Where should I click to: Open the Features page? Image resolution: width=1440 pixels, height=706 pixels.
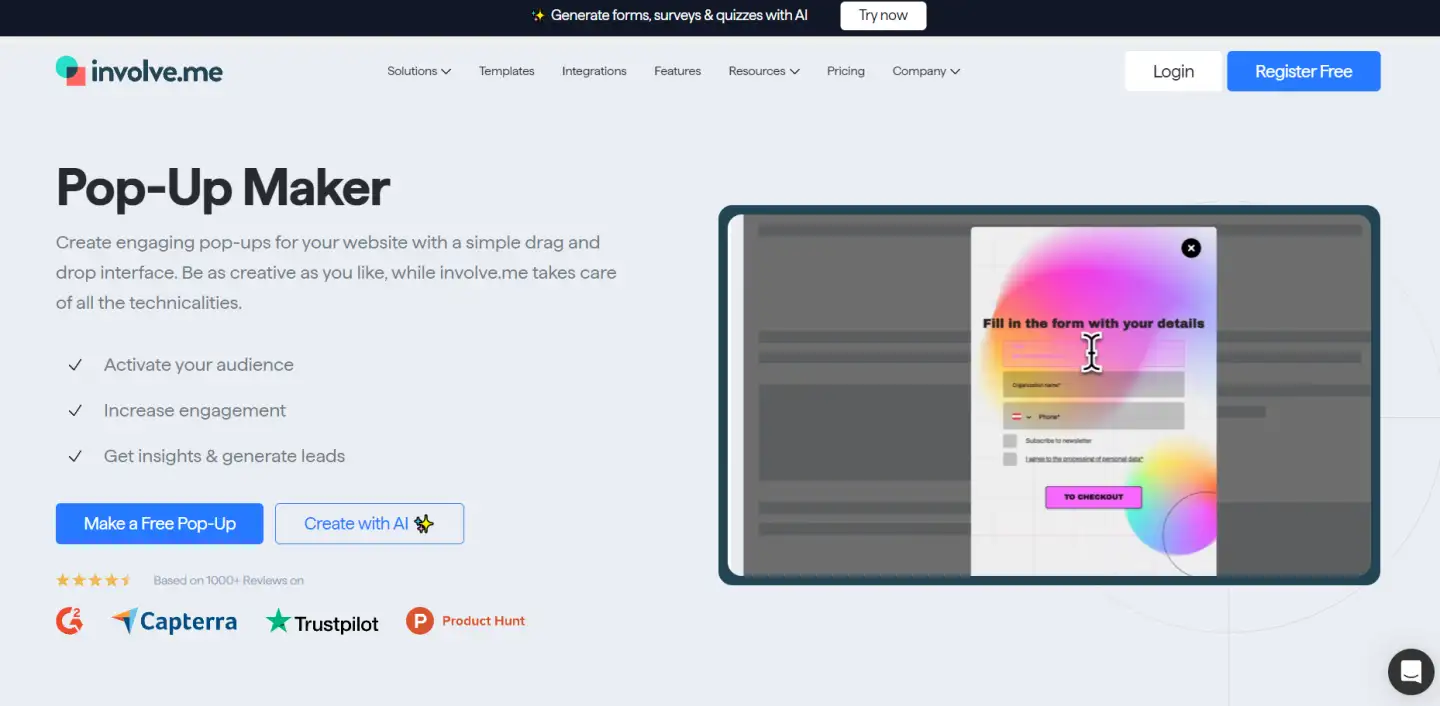pyautogui.click(x=677, y=71)
